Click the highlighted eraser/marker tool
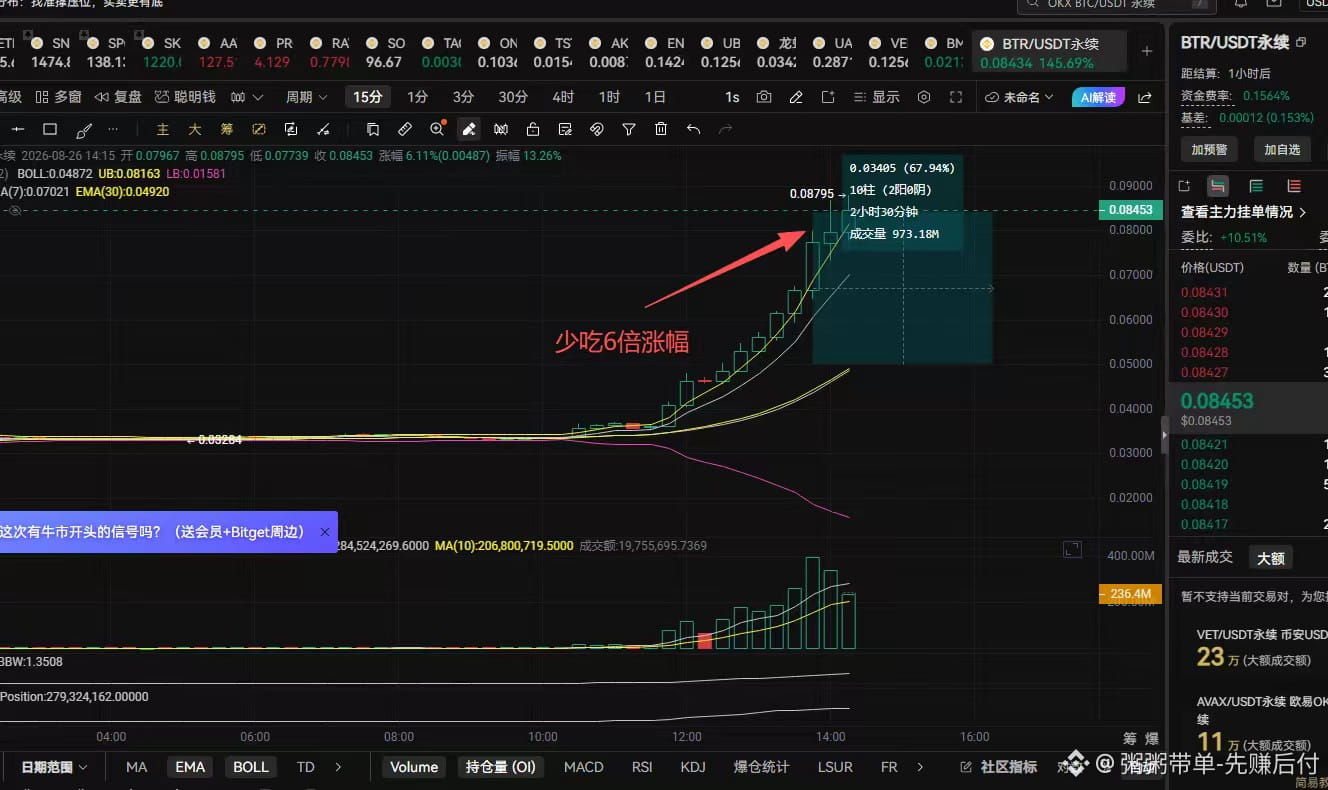The height and width of the screenshot is (790, 1328). coord(468,129)
